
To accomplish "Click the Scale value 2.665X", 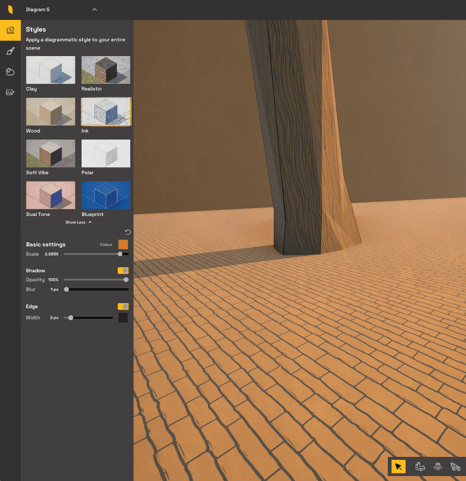I will click(51, 254).
